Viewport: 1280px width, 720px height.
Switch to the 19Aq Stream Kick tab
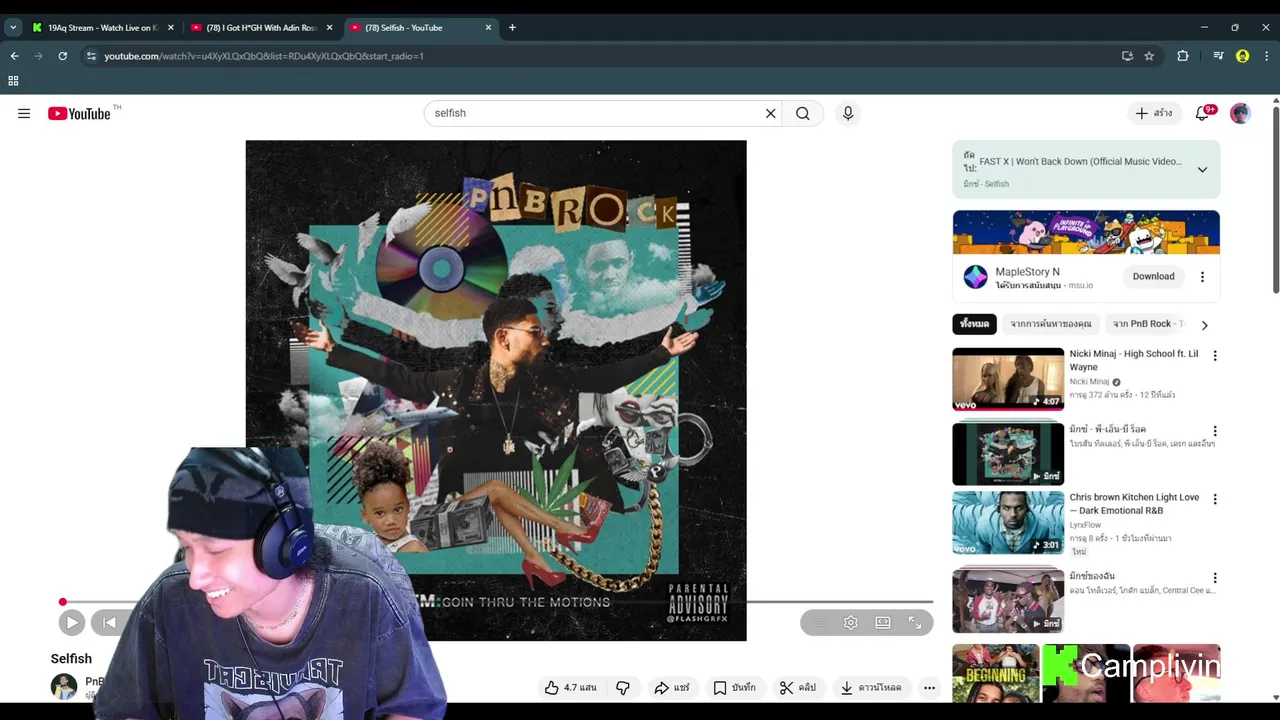[103, 28]
